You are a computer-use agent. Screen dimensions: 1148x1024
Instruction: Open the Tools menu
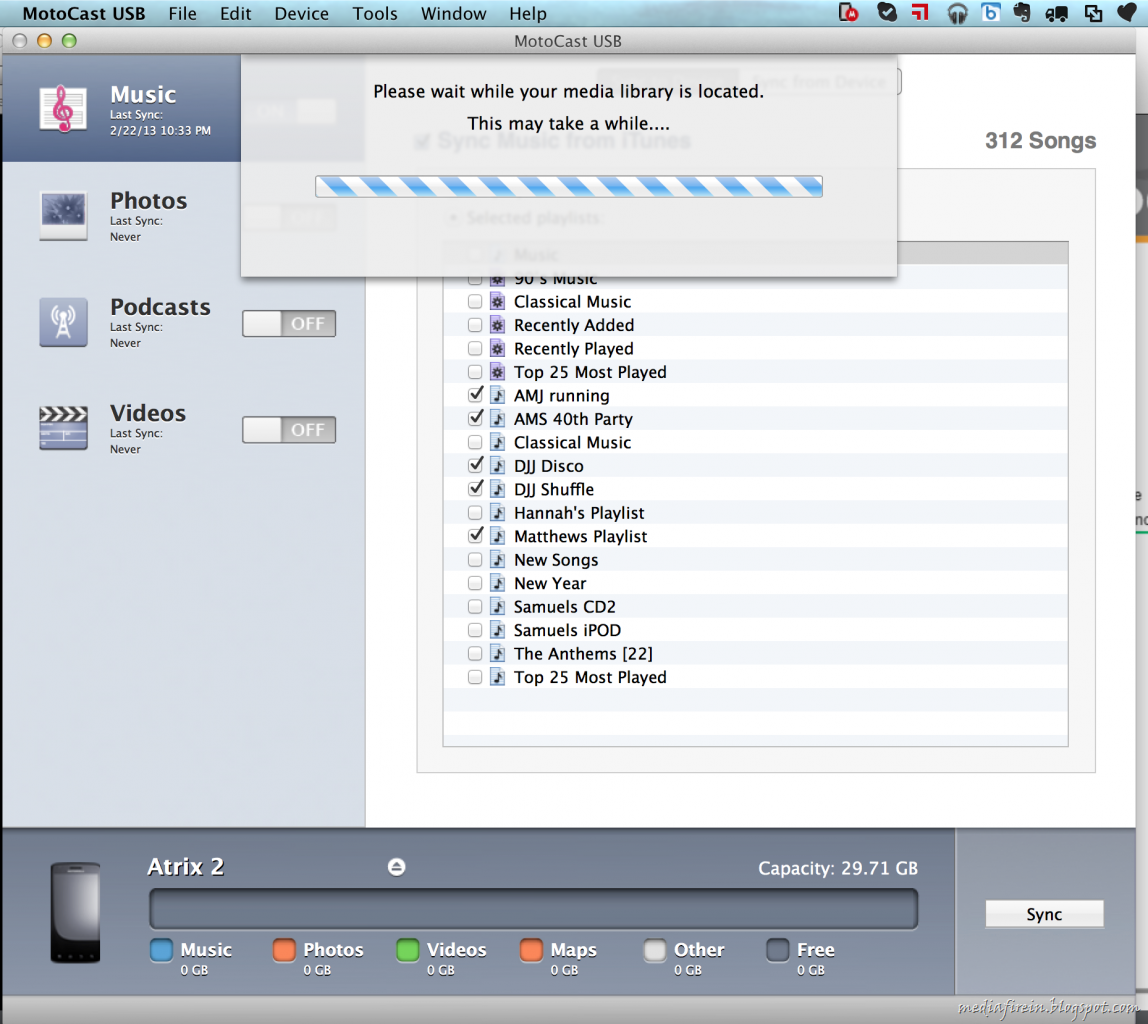pos(375,13)
